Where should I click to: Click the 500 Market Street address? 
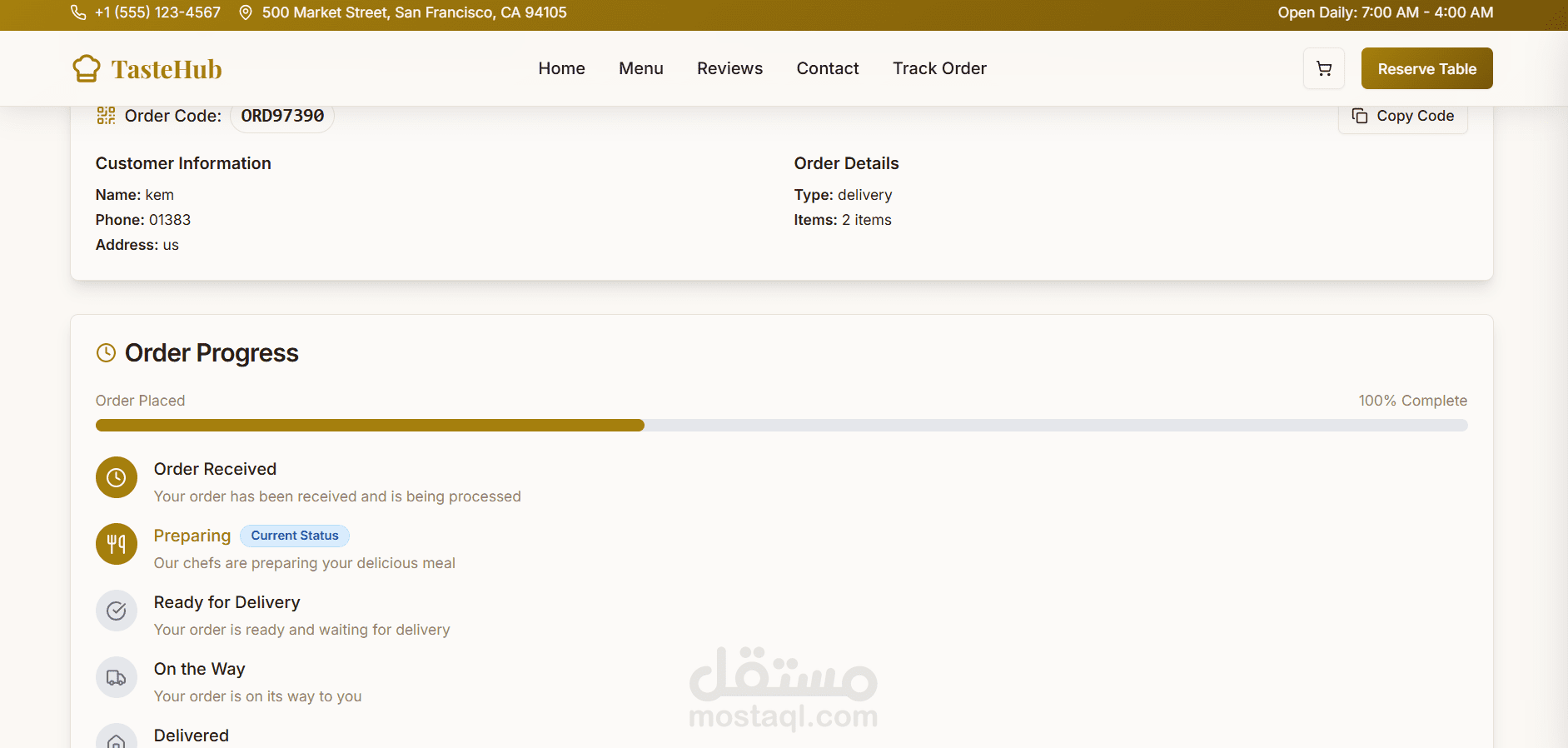pyautogui.click(x=414, y=12)
